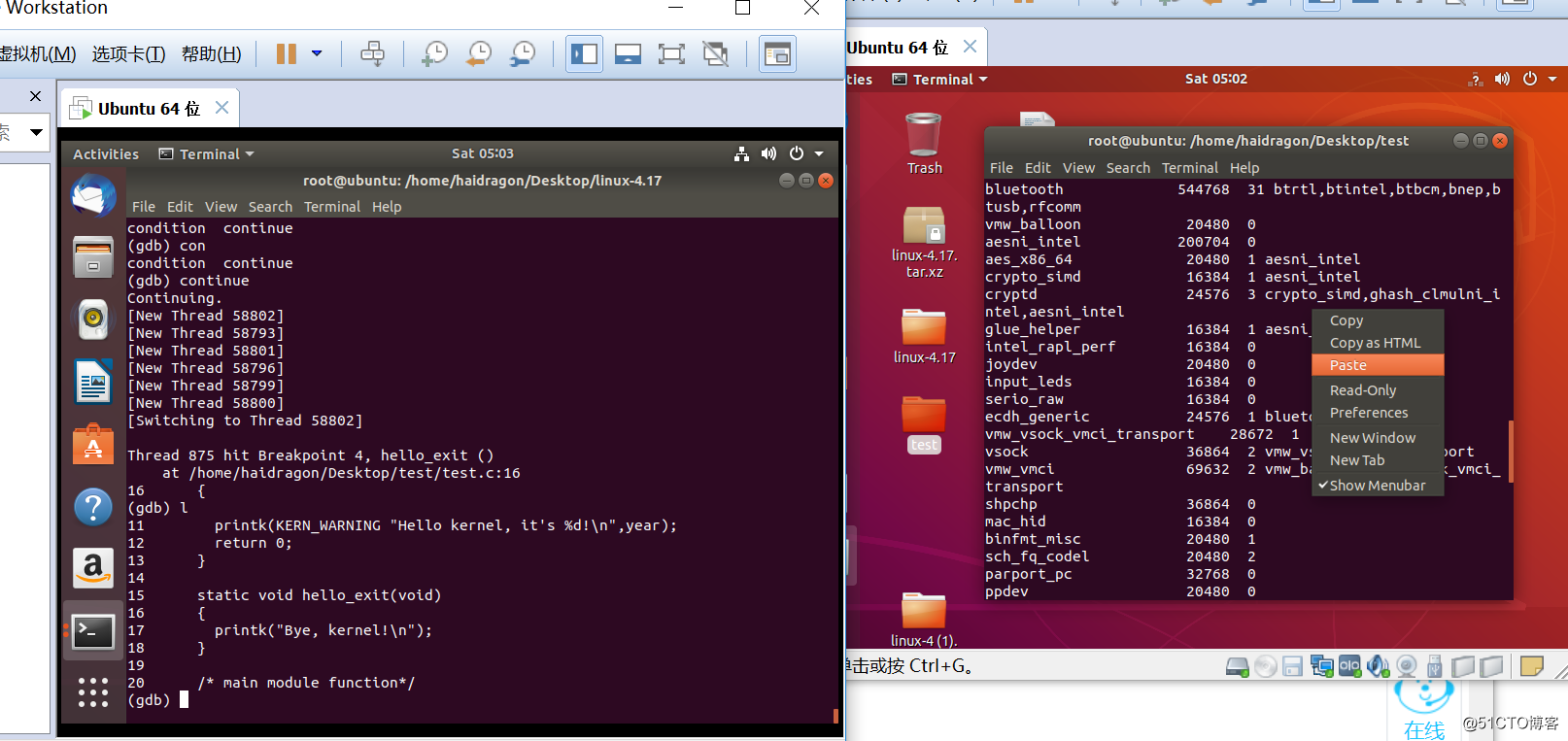Viewport: 1568px width, 741px height.
Task: Open View menu in test terminal
Action: 1078,168
